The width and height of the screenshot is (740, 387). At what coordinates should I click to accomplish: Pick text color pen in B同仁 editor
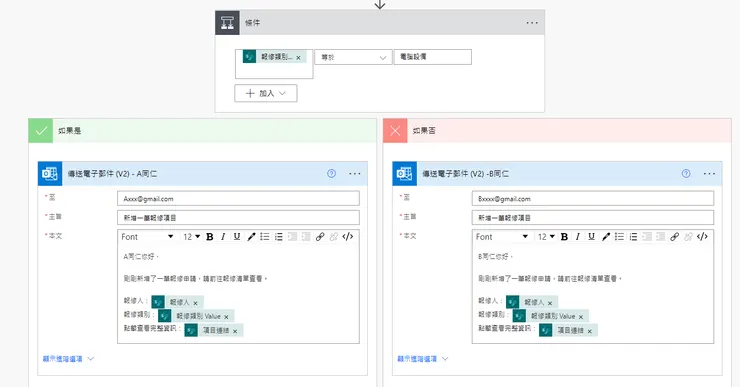point(605,236)
